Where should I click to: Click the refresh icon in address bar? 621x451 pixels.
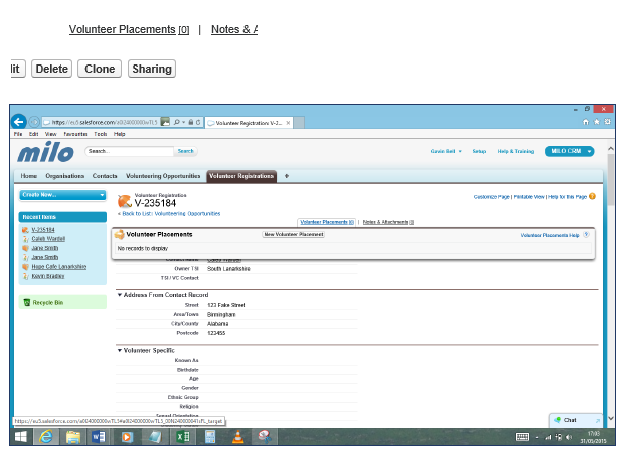198,122
